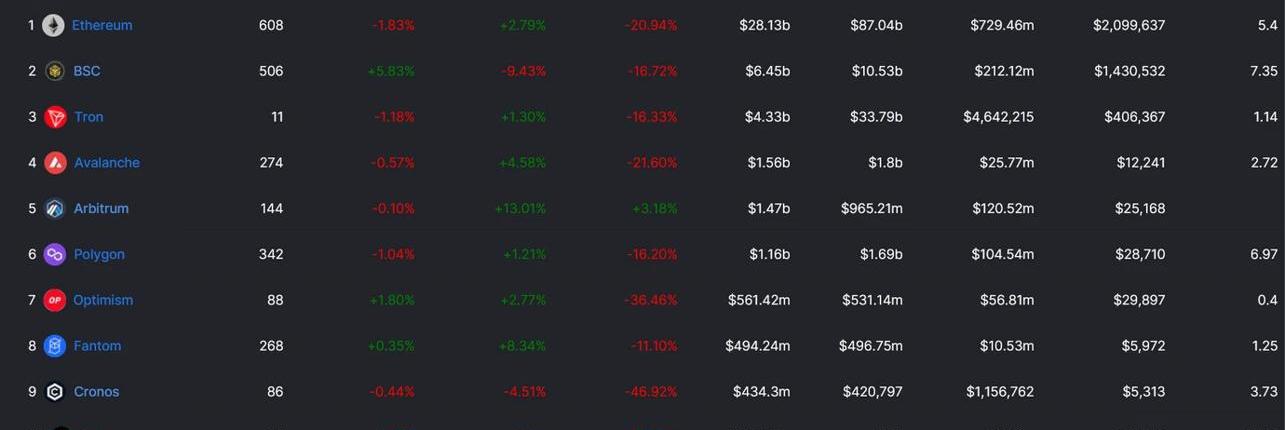Go to the Arbitrum chain page

[x=101, y=209]
